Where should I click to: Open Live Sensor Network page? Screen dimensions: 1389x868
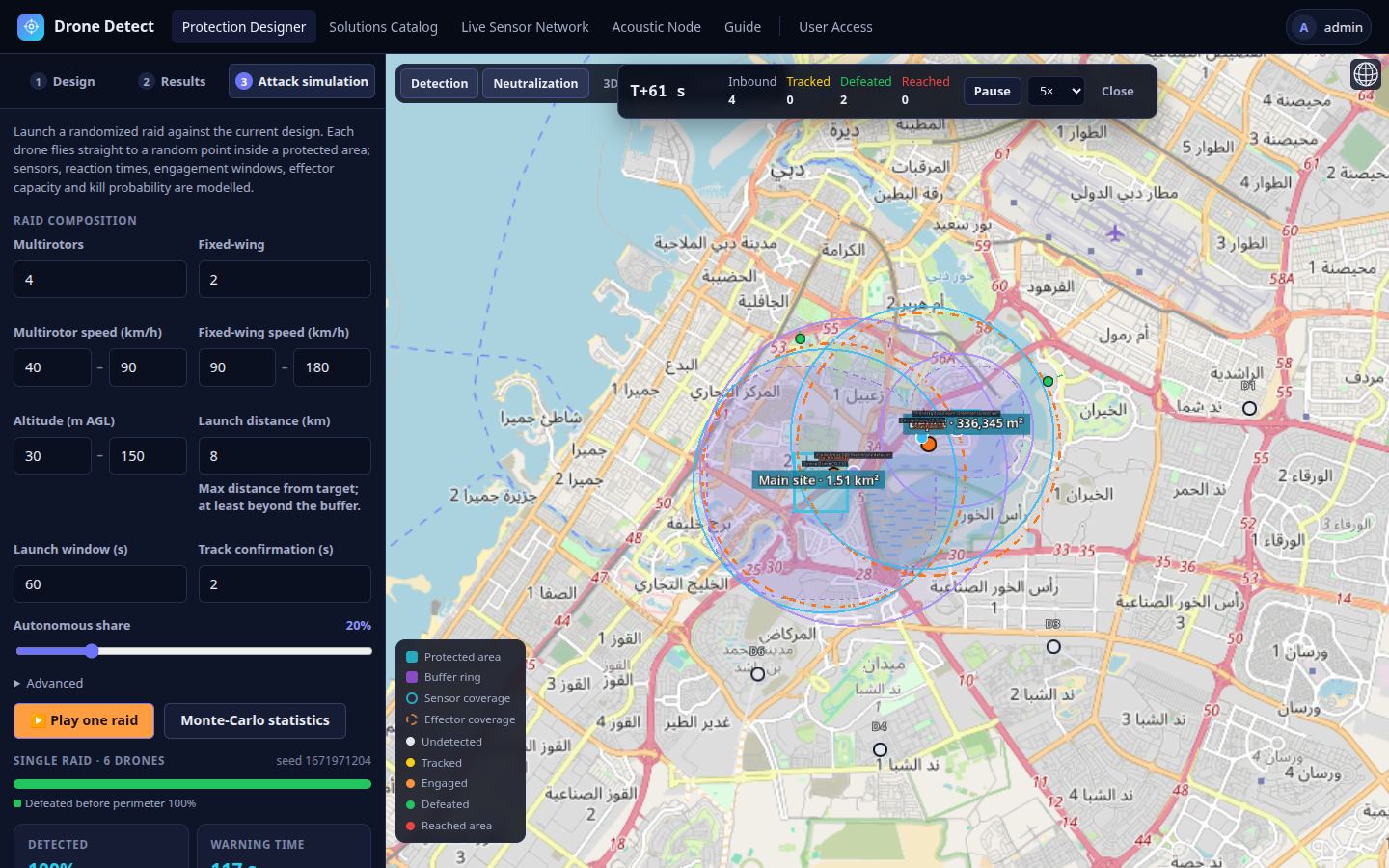525,27
